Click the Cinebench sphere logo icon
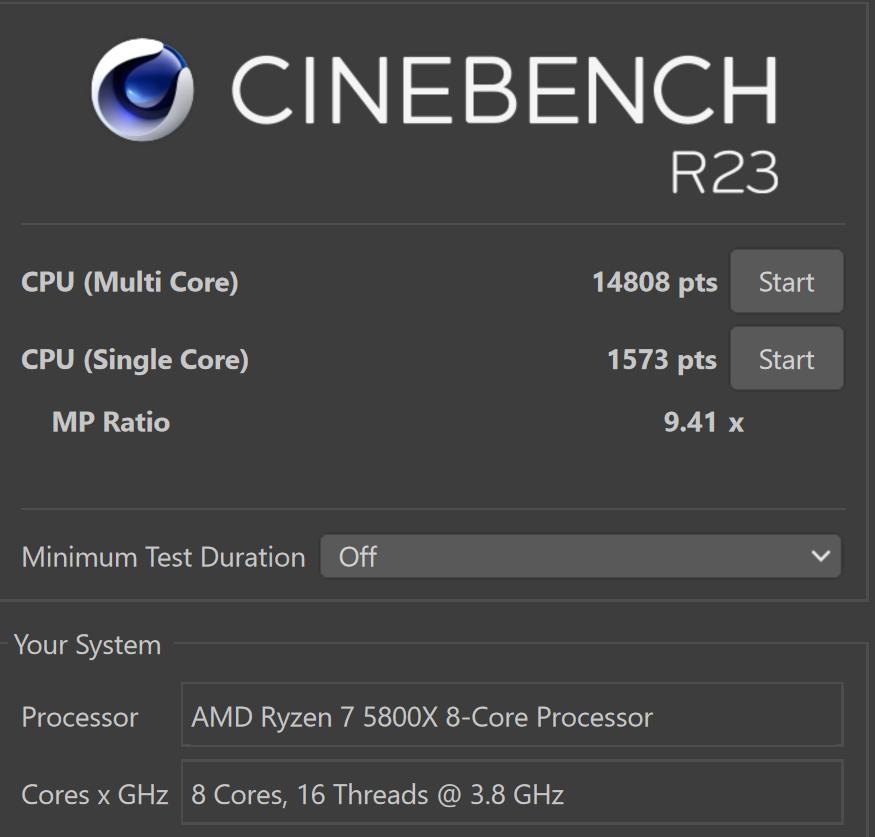The height and width of the screenshot is (837, 875). 142,89
